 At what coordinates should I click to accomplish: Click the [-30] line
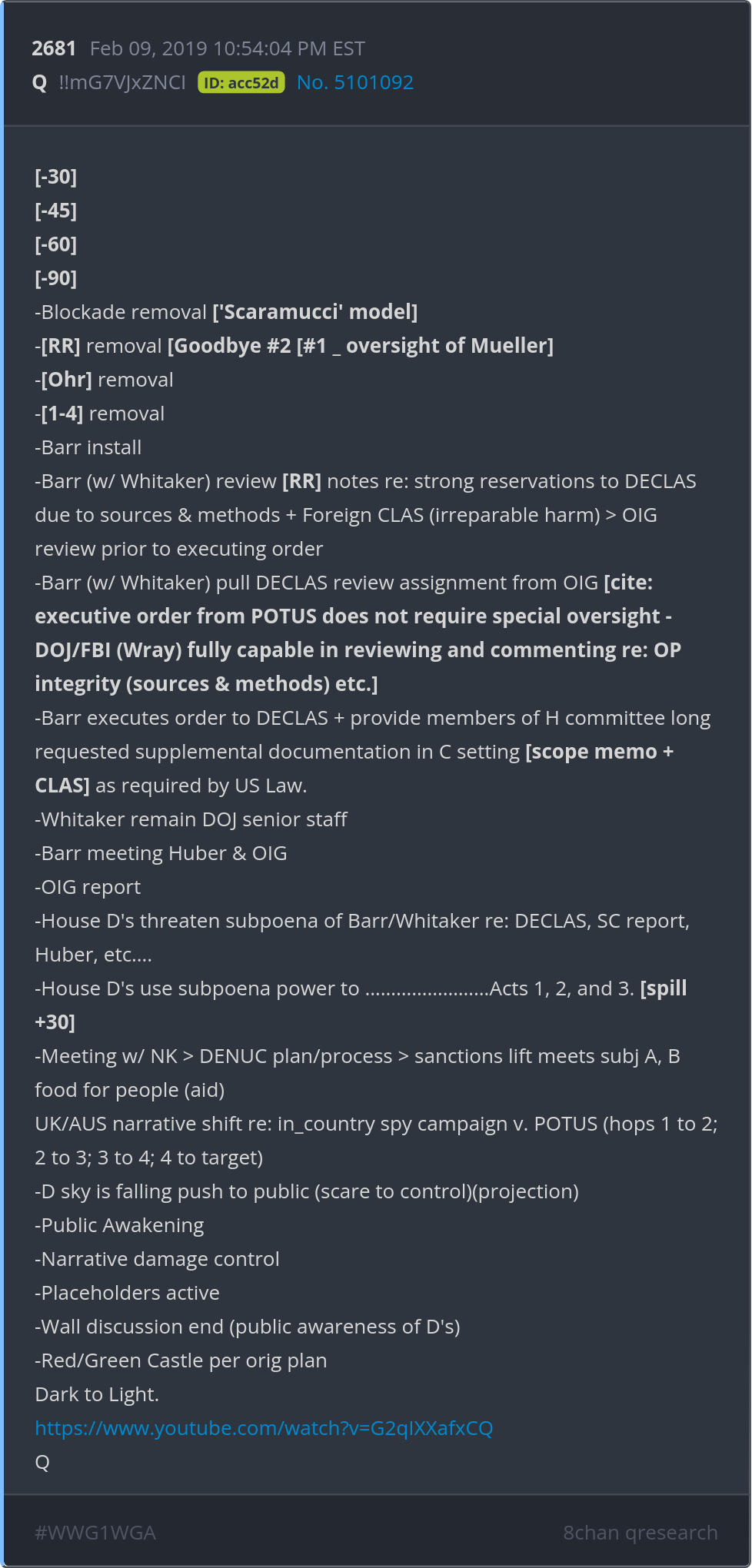point(56,177)
